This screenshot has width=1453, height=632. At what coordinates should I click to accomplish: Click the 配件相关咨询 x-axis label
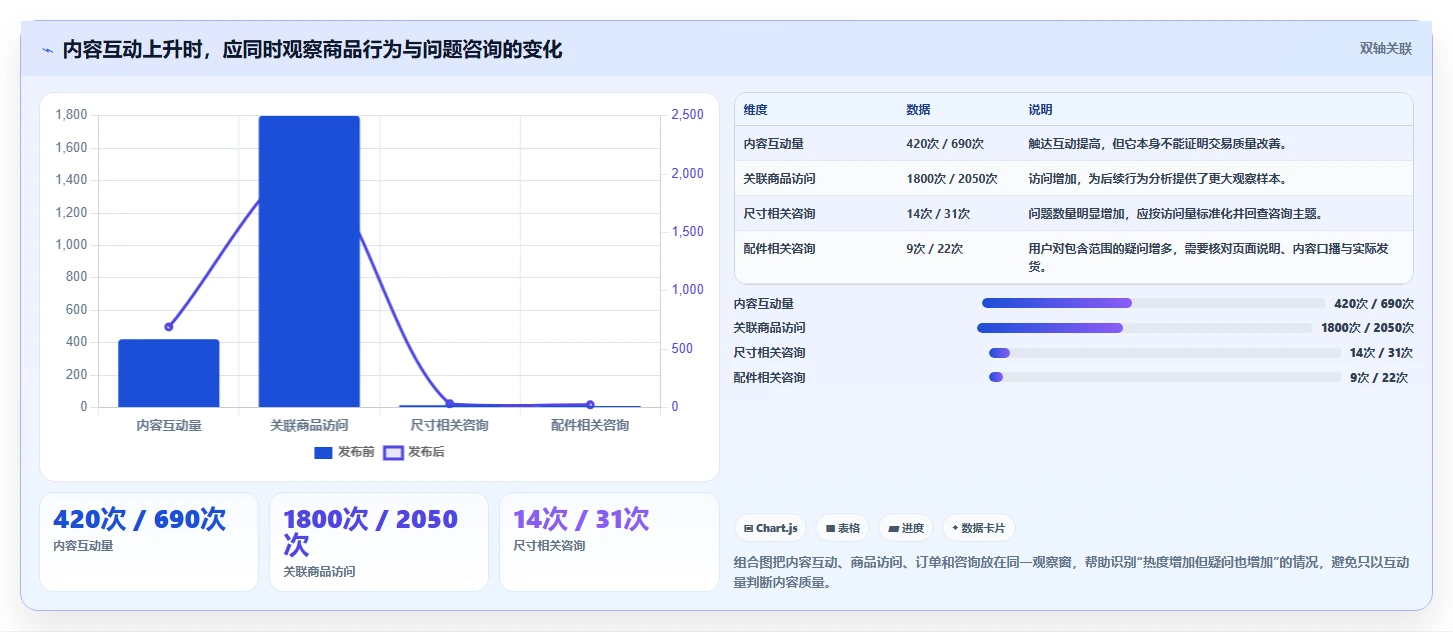click(x=590, y=425)
